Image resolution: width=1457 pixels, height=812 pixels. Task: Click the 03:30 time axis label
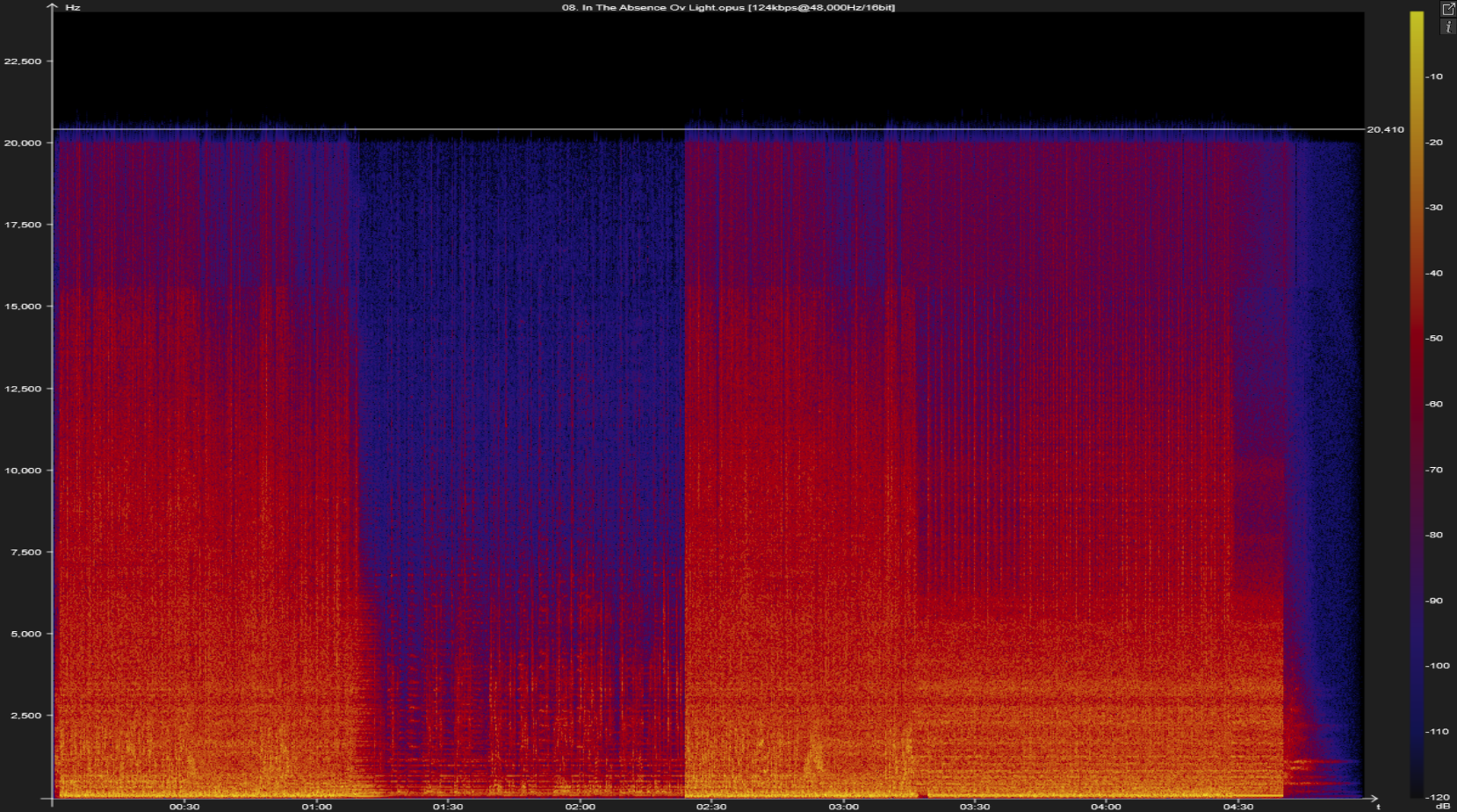click(975, 807)
